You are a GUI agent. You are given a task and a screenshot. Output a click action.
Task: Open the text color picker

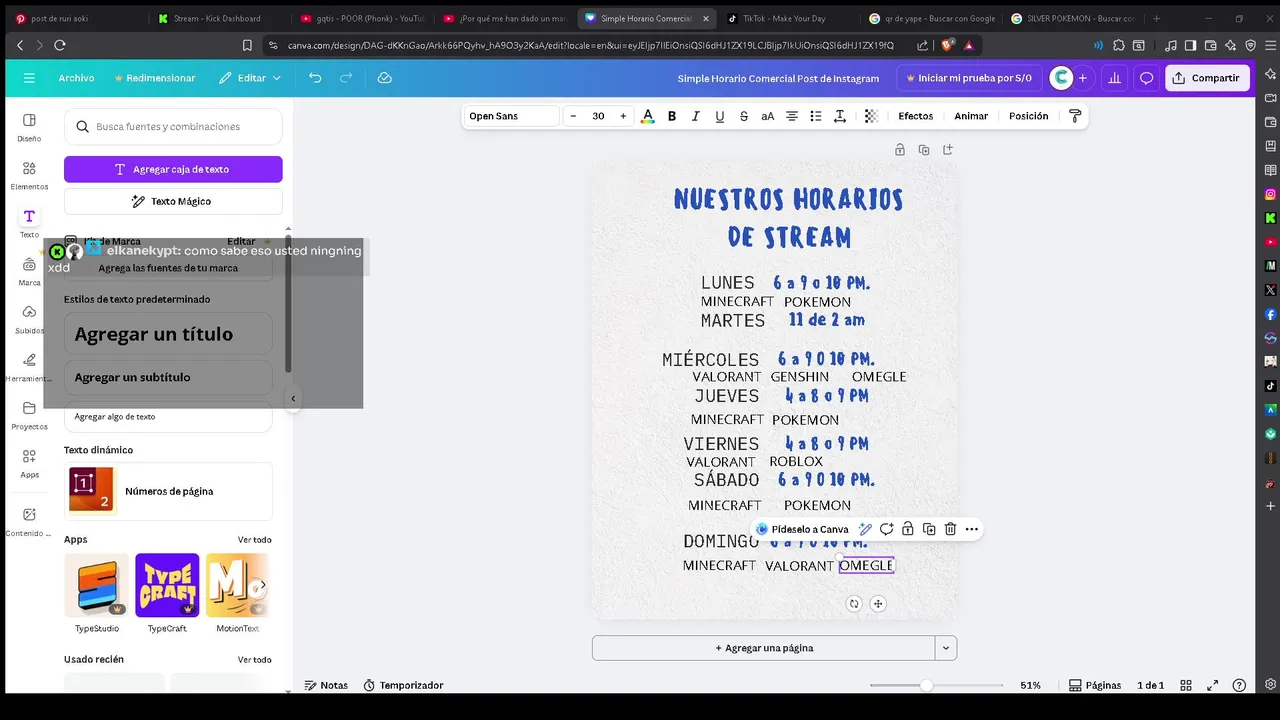coord(647,116)
